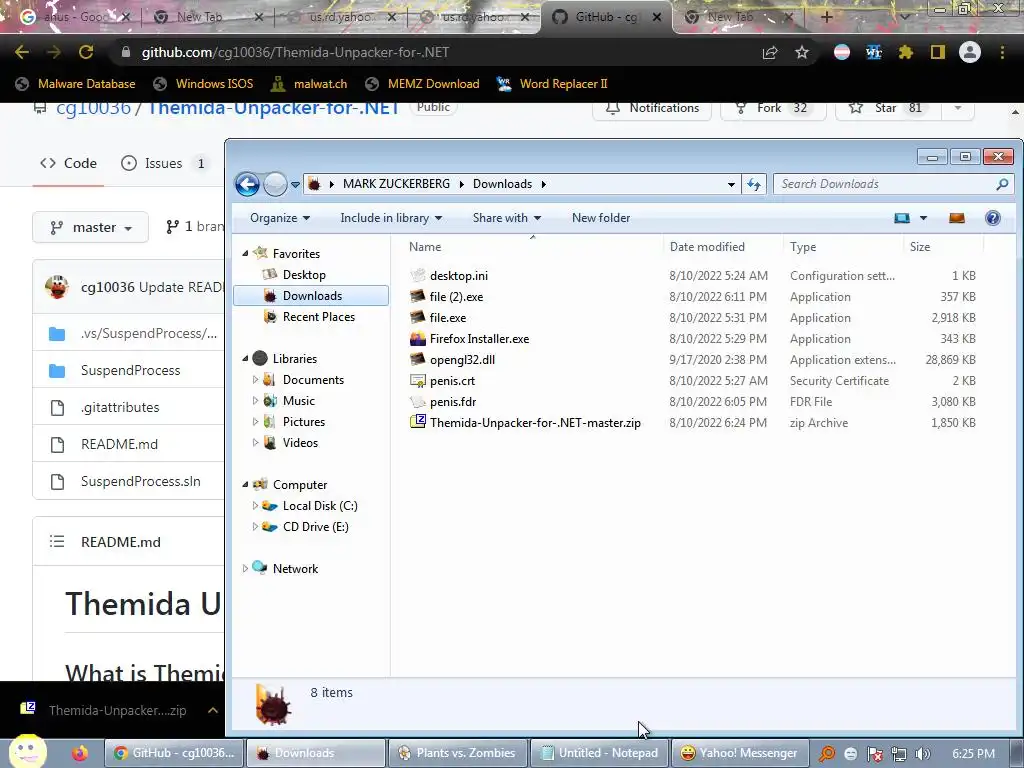This screenshot has height=768, width=1024.
Task: Click New folder in the Explorer toolbar
Action: click(x=601, y=218)
